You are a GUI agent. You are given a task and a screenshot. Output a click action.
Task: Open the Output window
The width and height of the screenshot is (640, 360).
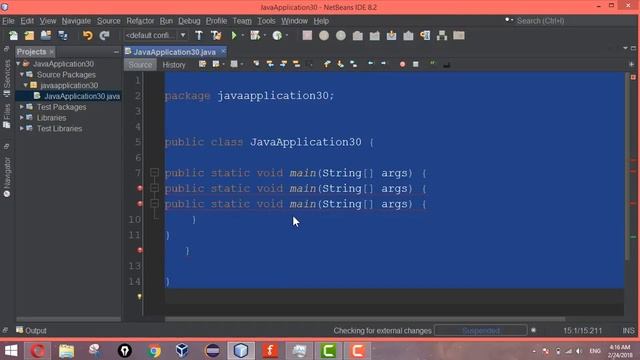pos(31,330)
